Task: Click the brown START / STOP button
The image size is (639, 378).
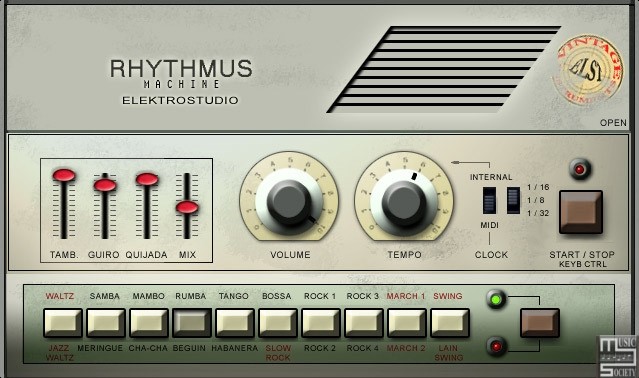Action: 581,212
